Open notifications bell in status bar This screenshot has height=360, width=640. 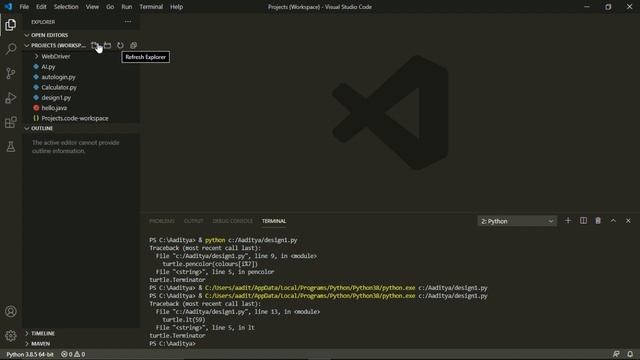coord(630,354)
